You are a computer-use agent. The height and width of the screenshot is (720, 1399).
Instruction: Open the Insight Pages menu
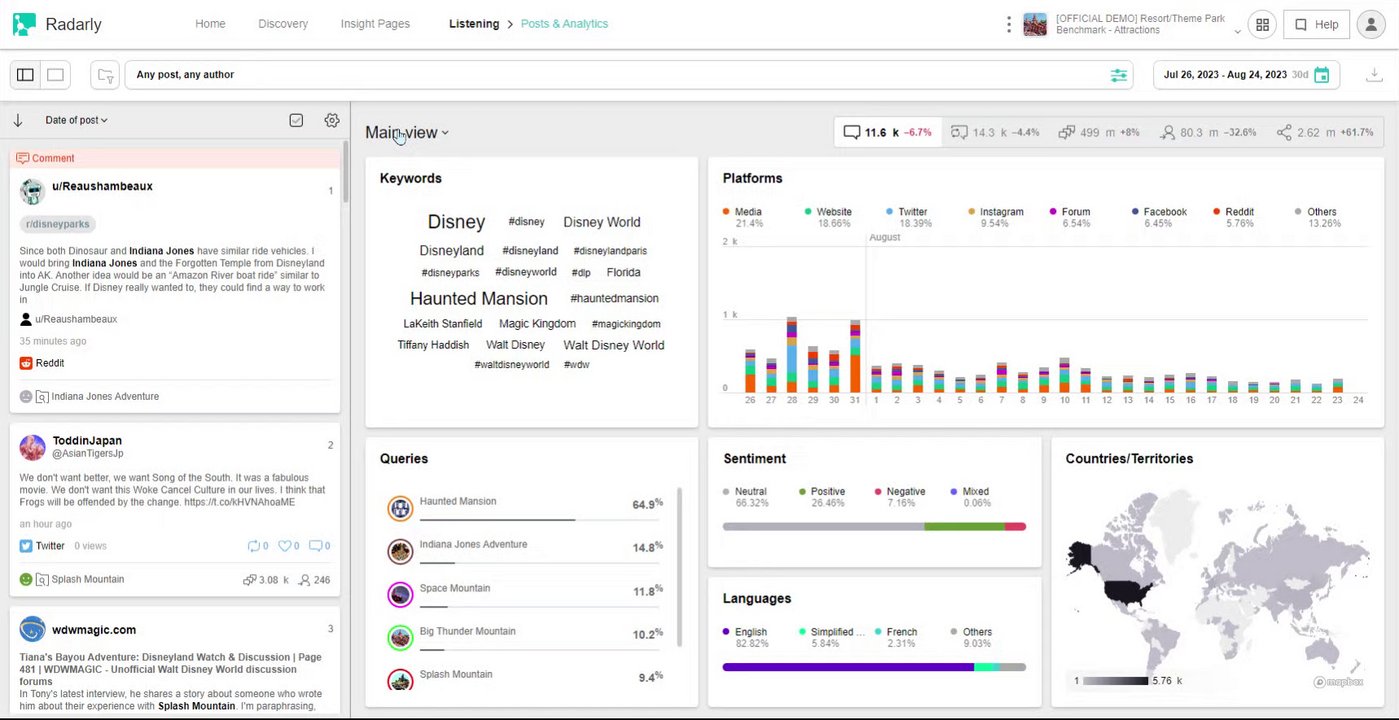[x=375, y=24]
